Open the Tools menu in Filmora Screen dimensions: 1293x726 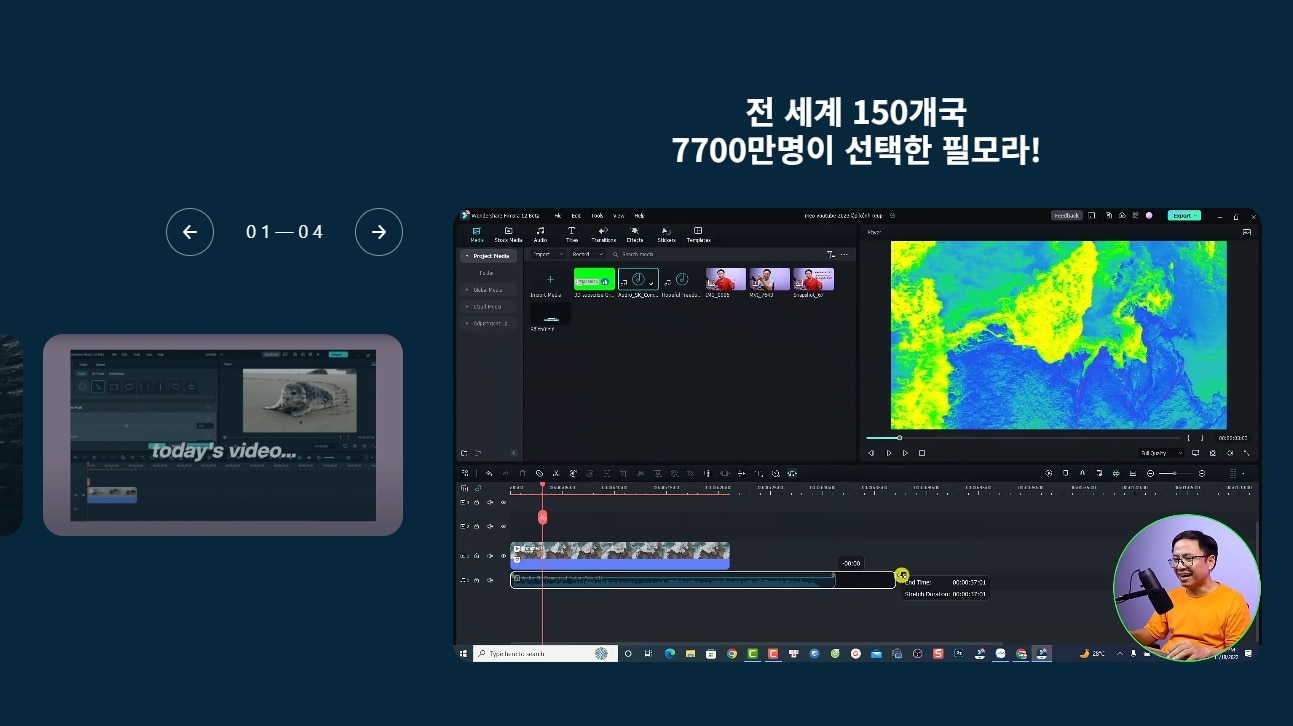point(597,216)
